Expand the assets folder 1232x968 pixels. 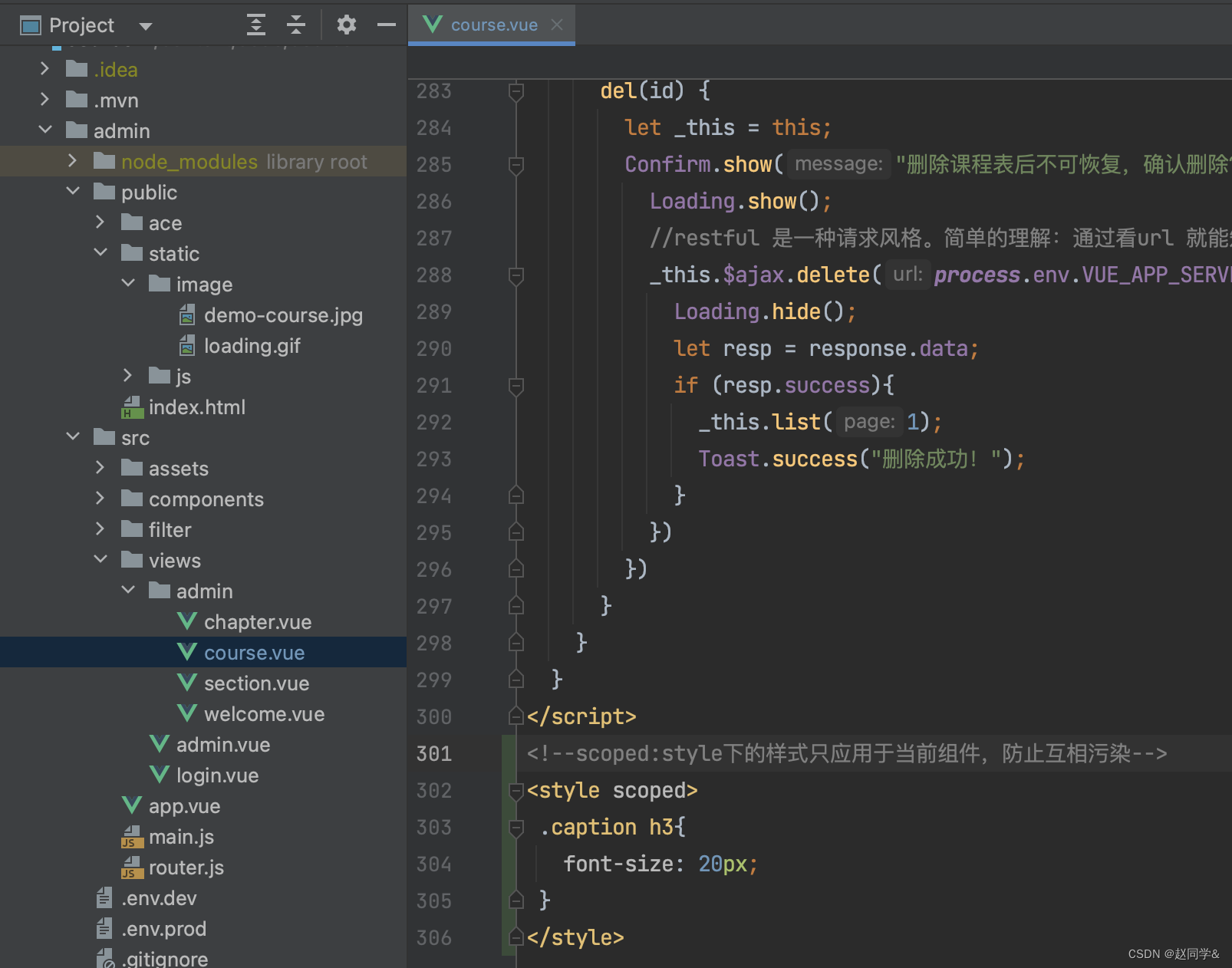100,468
